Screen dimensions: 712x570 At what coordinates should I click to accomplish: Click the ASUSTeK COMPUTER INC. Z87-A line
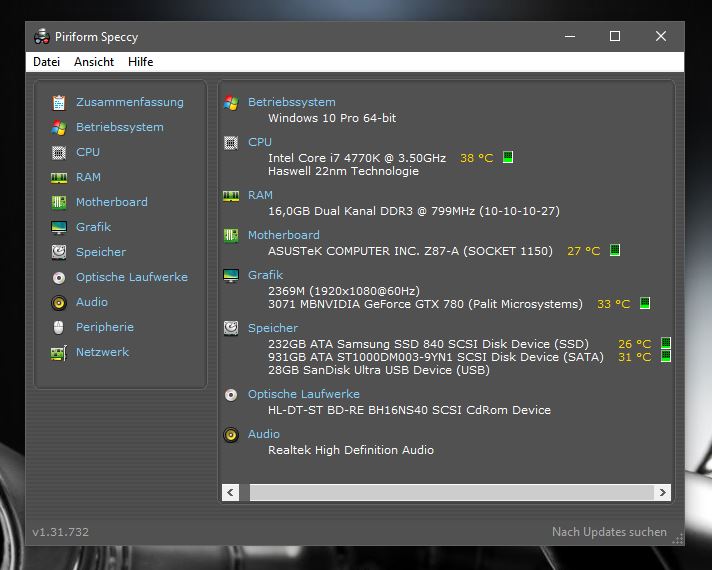click(410, 251)
